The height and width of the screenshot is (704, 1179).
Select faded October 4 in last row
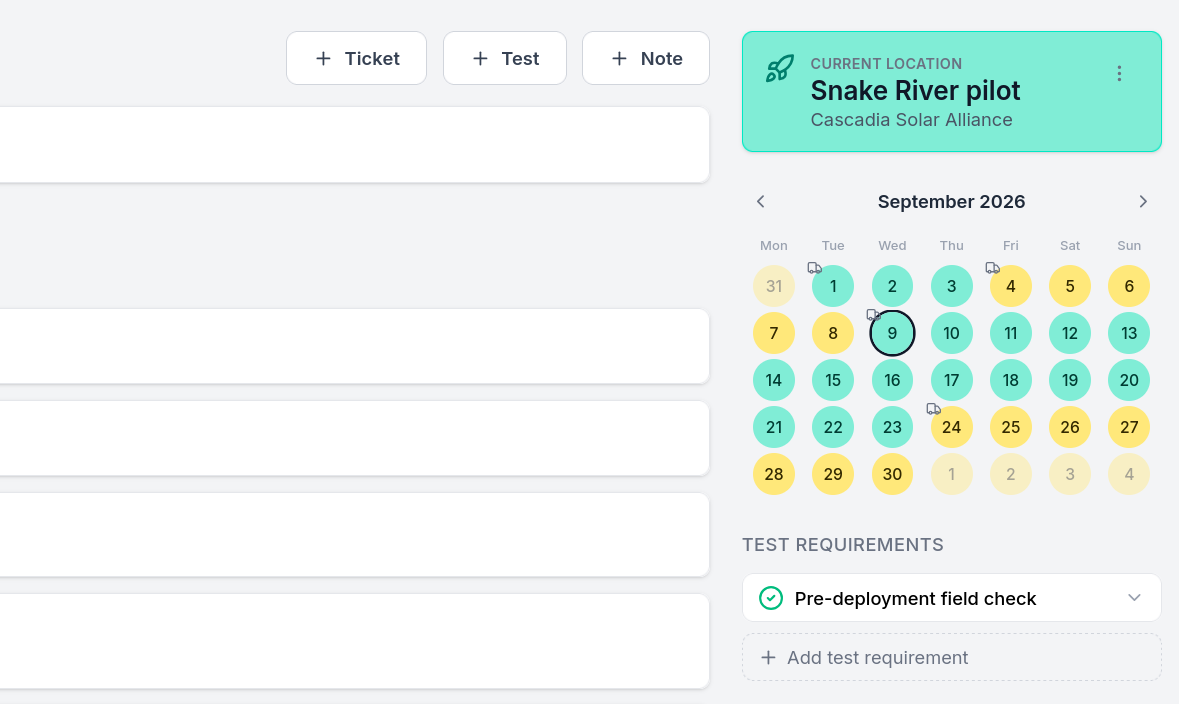tap(1129, 474)
